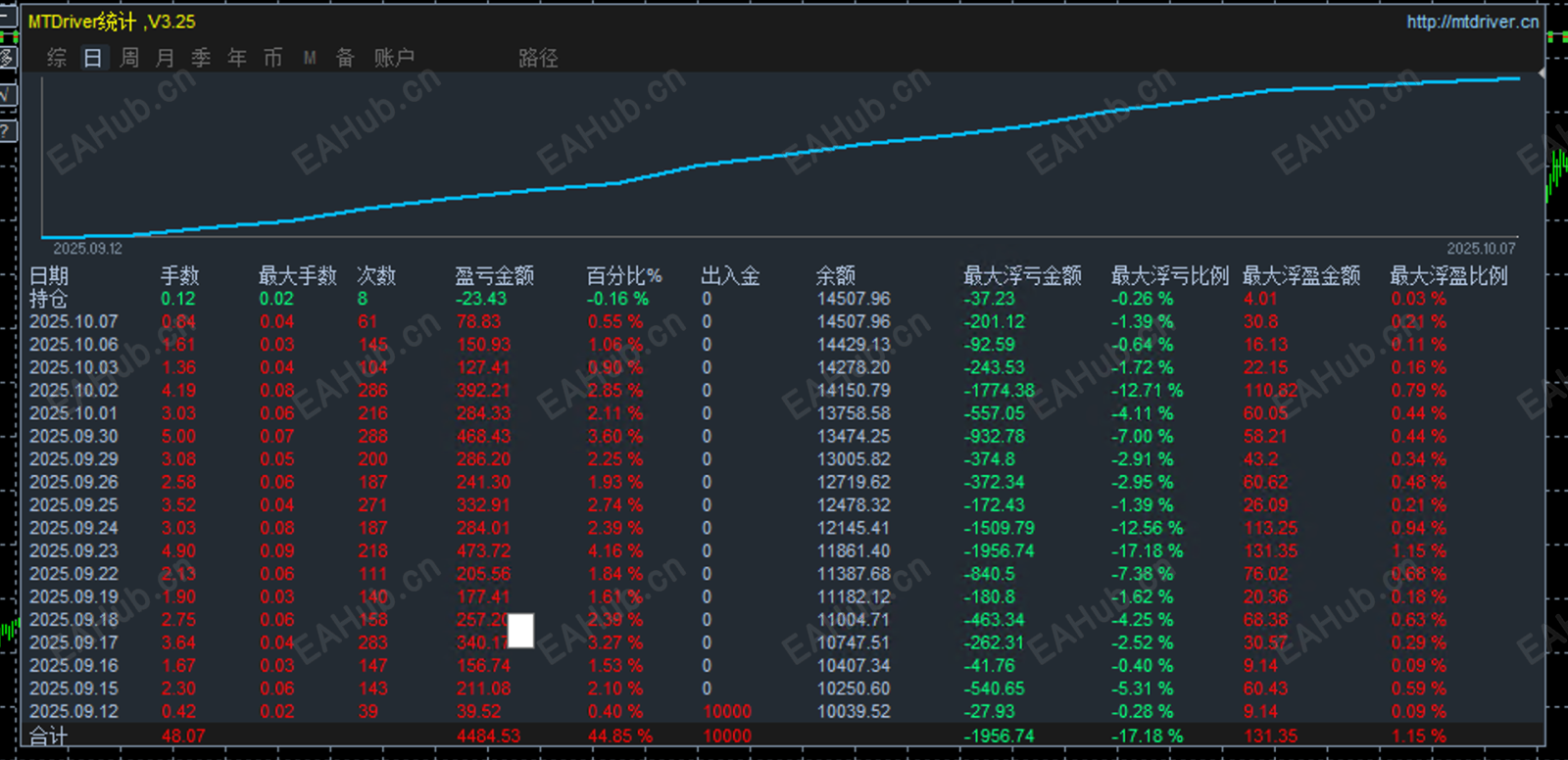Open the 备 comment tab

tap(345, 58)
